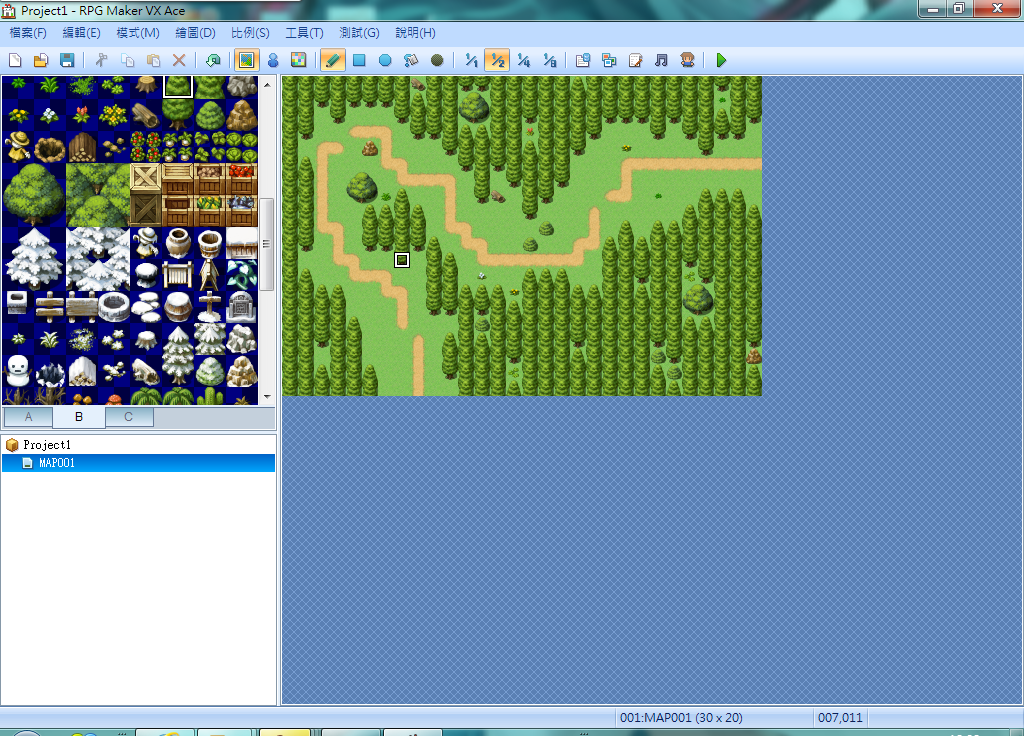Open the Character Generator icon
The width and height of the screenshot is (1024, 736).
[x=687, y=61]
